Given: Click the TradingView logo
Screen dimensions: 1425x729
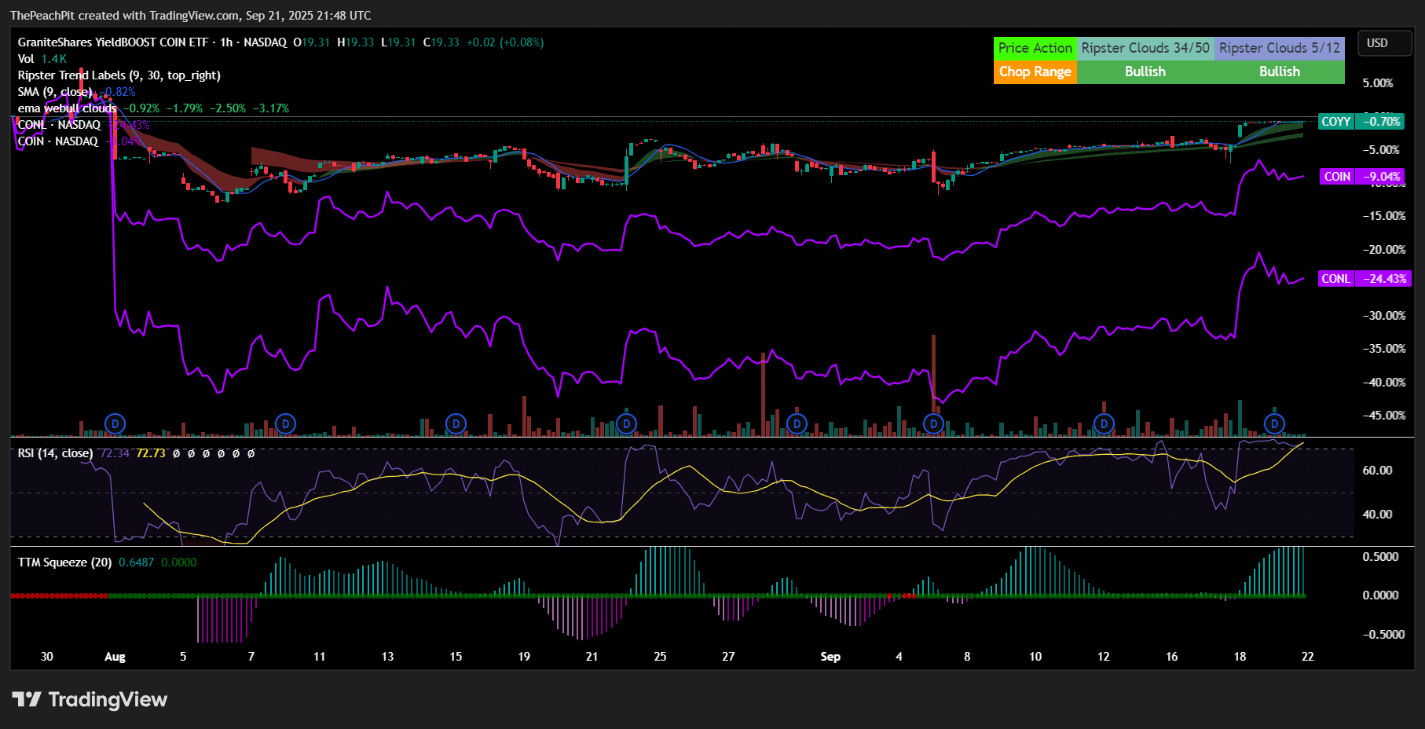Looking at the screenshot, I should coord(90,699).
